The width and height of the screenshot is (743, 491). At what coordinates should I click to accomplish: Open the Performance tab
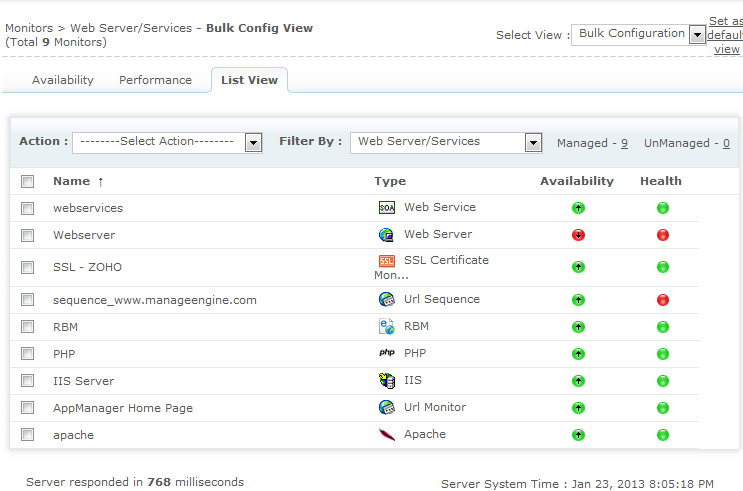(155, 80)
